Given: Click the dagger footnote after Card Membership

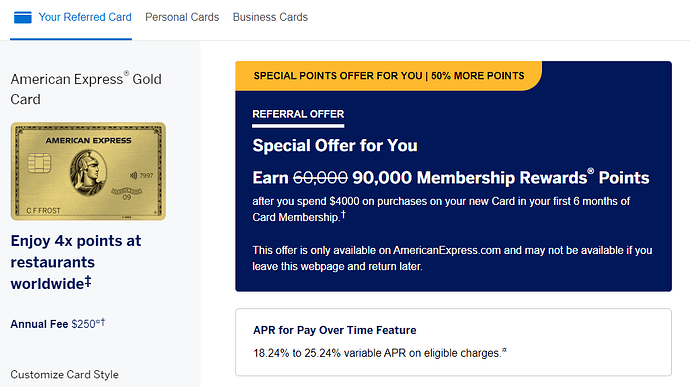Looking at the screenshot, I should point(343,214).
